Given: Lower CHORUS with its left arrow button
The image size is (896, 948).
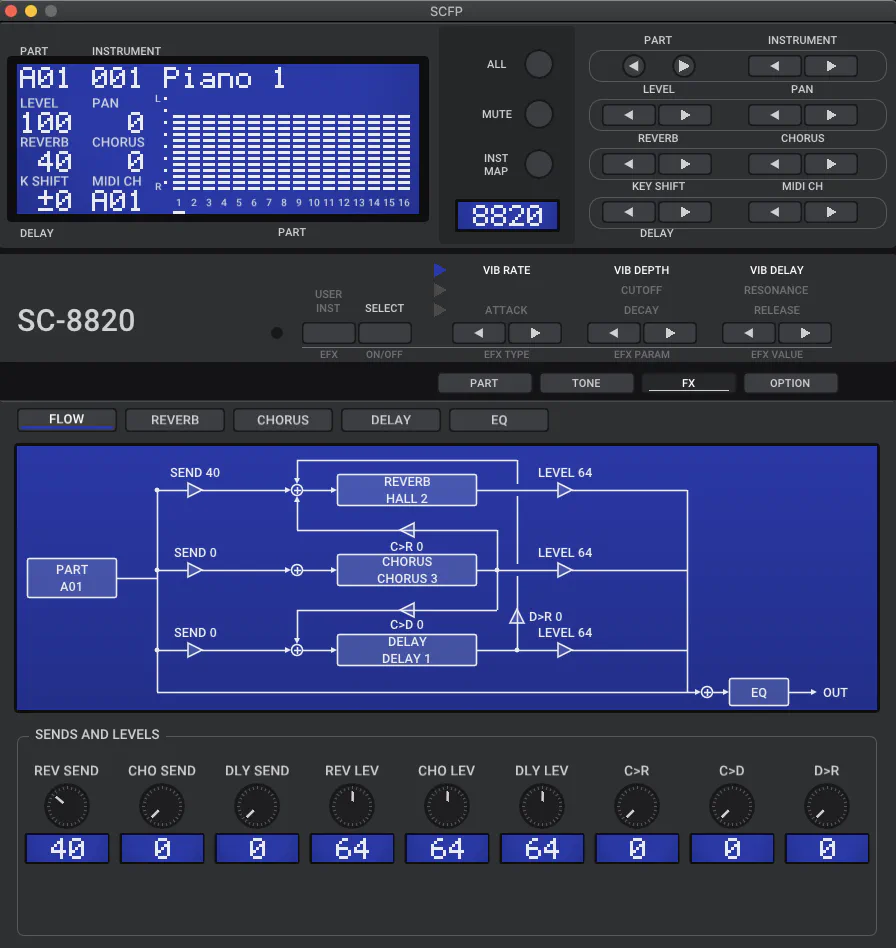Looking at the screenshot, I should click(774, 164).
